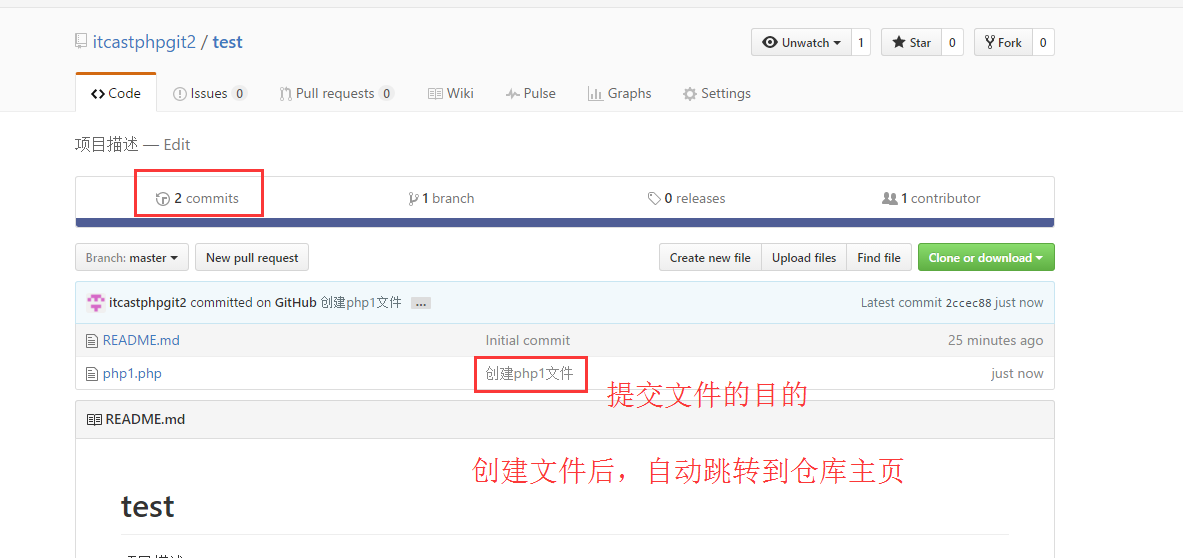
Task: Open the test repository link
Action: pos(227,42)
